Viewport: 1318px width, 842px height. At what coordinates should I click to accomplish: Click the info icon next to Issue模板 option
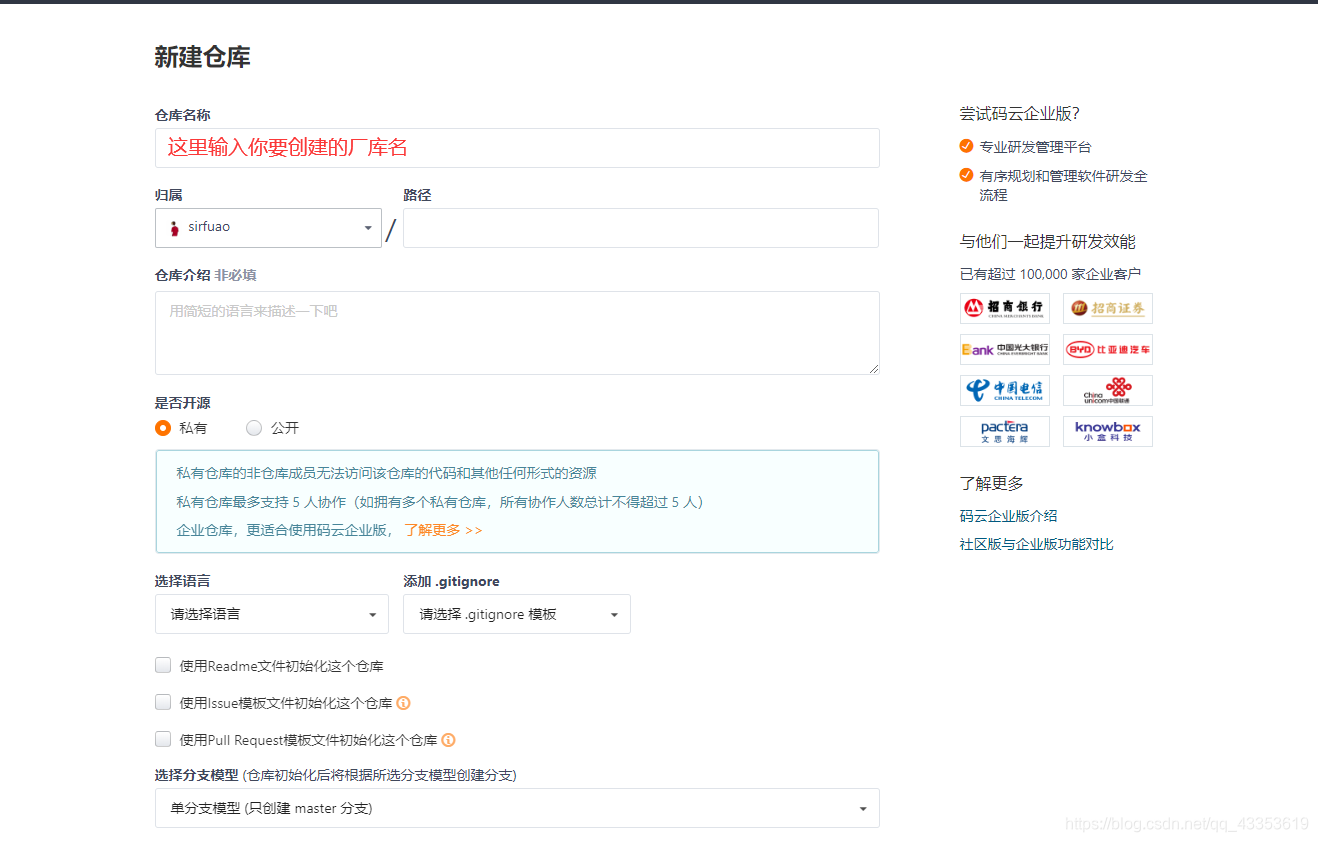(x=403, y=703)
